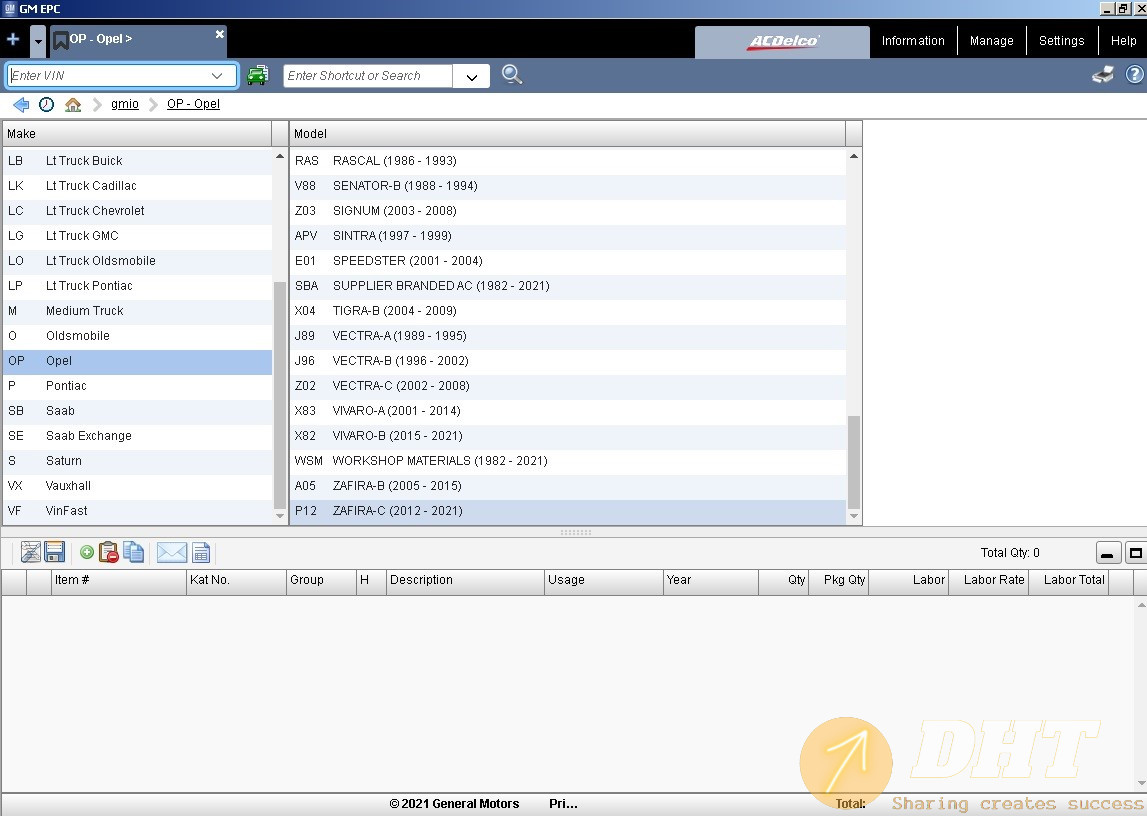Image resolution: width=1147 pixels, height=816 pixels.
Task: Select ZAFIRA-B (2005 - 2015) model
Action: pyautogui.click(x=397, y=486)
